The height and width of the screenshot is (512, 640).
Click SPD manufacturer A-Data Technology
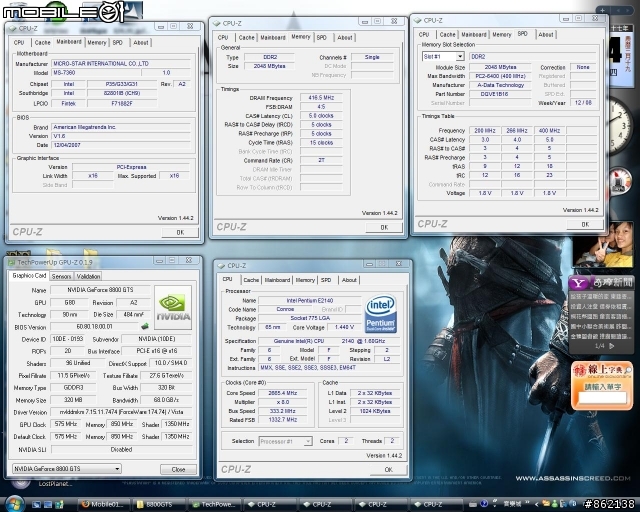pos(500,85)
